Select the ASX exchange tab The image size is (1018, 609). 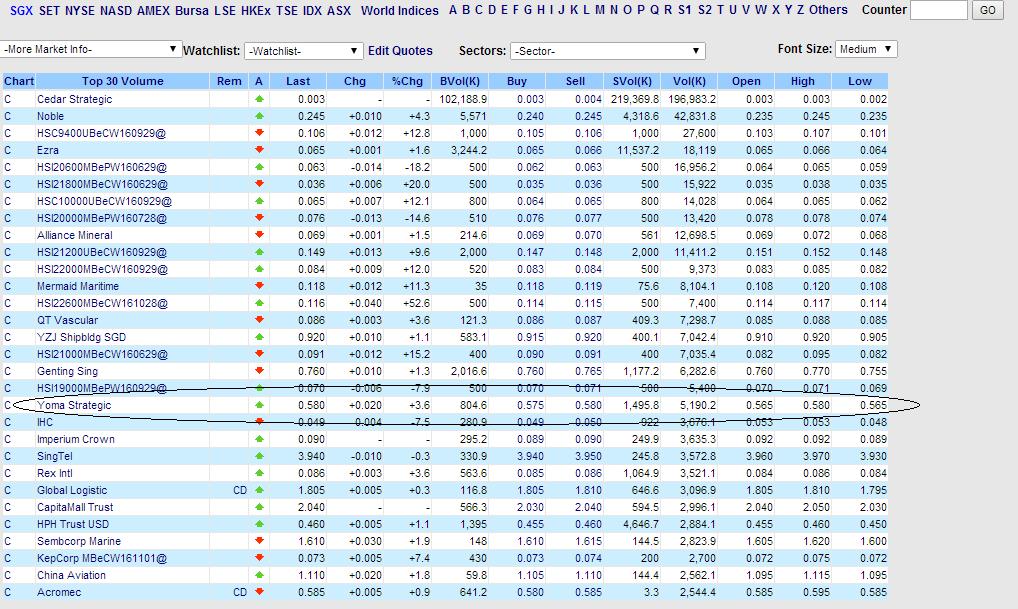(339, 10)
